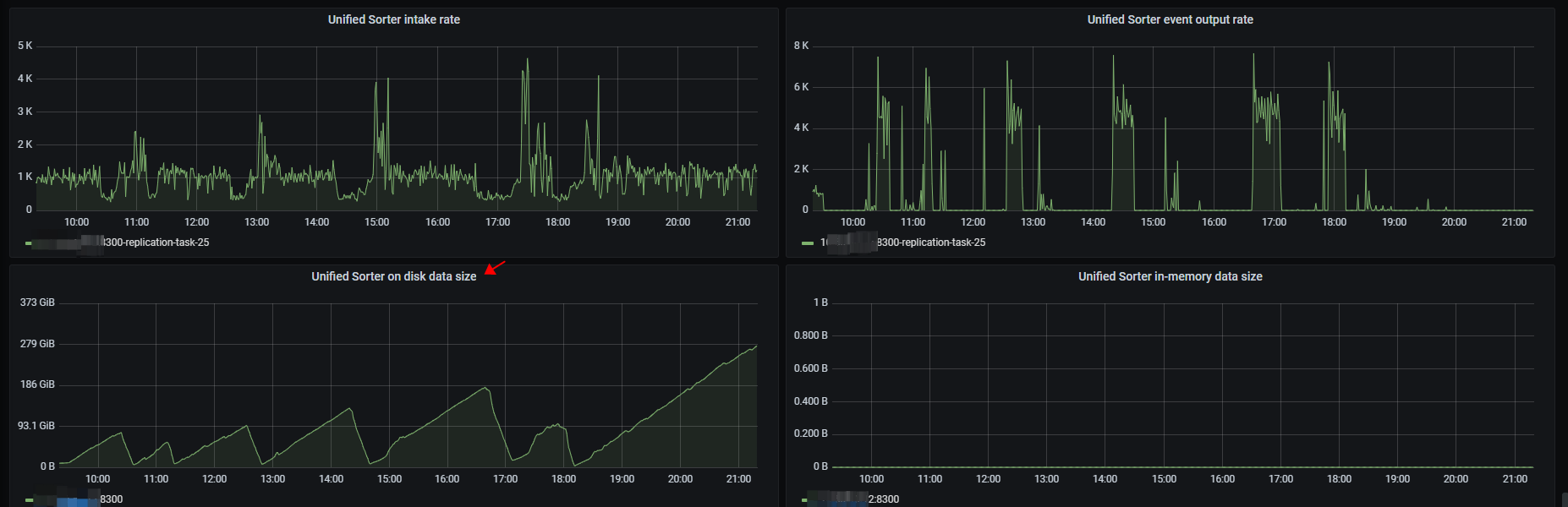Click the green legend color marker in the intake rate panel
The width and height of the screenshot is (1568, 507).
pos(29,243)
